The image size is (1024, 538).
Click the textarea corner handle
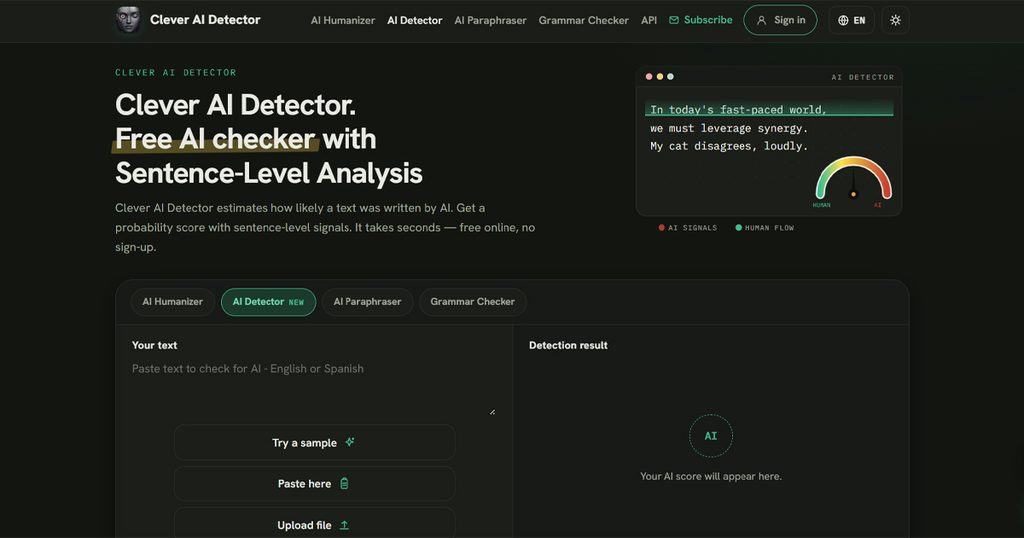pyautogui.click(x=492, y=412)
